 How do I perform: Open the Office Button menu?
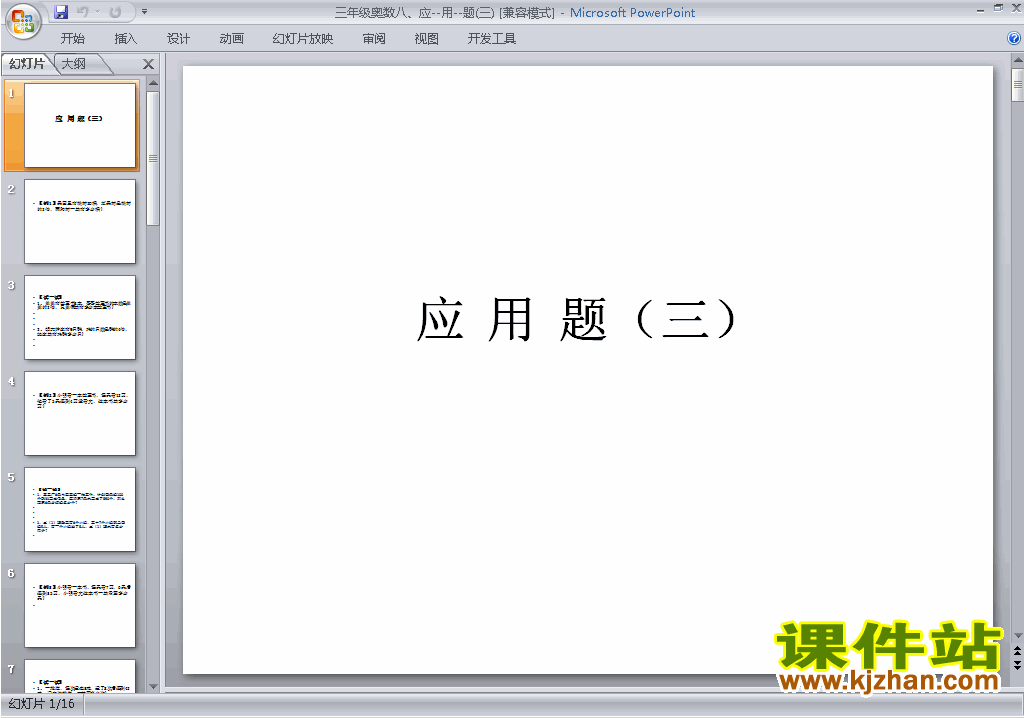[x=24, y=22]
